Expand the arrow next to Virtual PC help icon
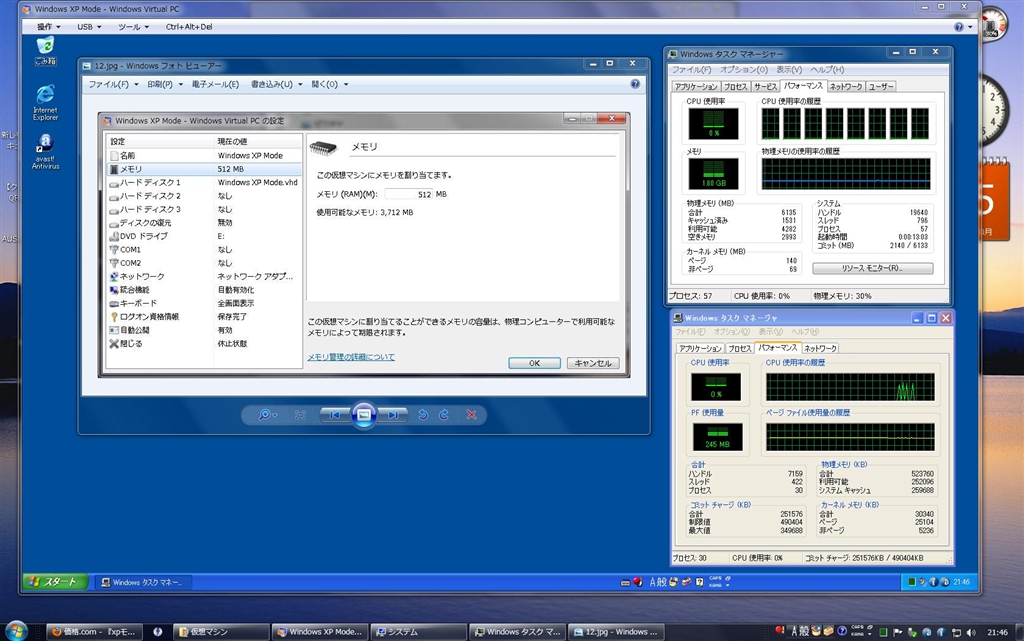1024x641 pixels. (x=970, y=27)
